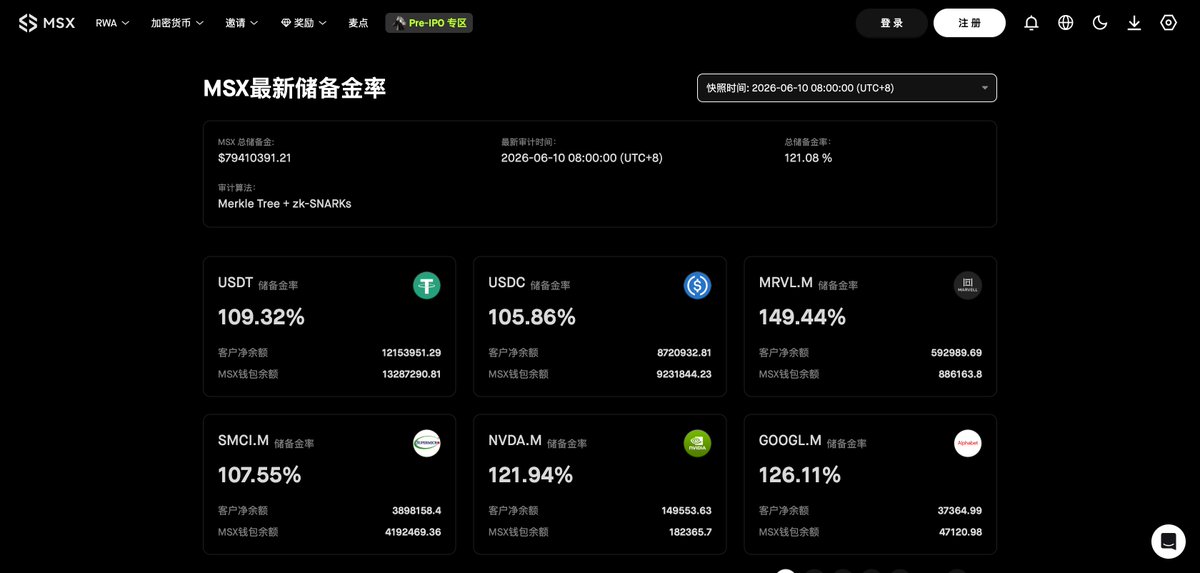The width and height of the screenshot is (1200, 573).
Task: Select the USDT 储备金率 title
Action: point(258,284)
